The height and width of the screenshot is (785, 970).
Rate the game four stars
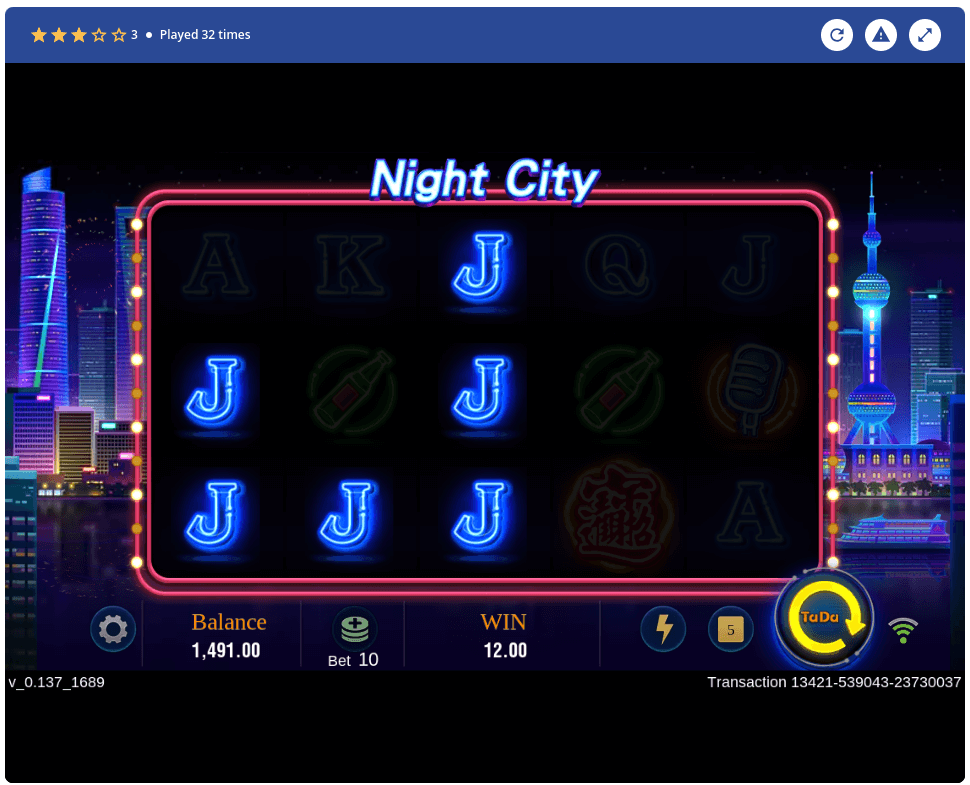[x=99, y=35]
